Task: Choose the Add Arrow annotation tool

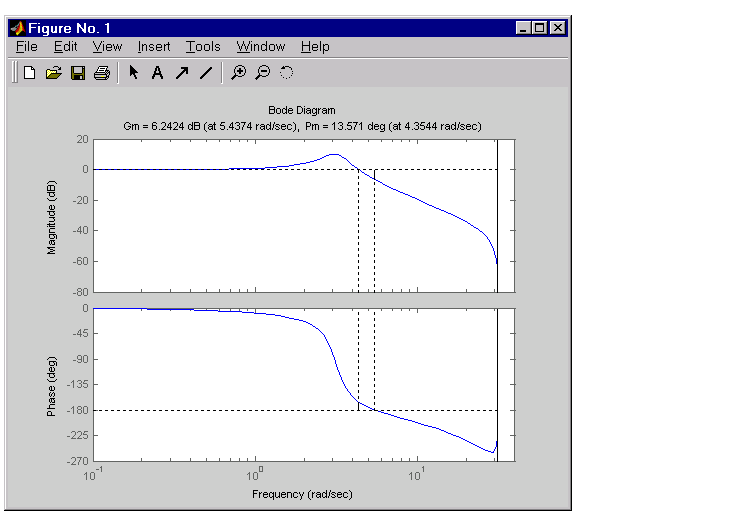Action: (x=182, y=73)
